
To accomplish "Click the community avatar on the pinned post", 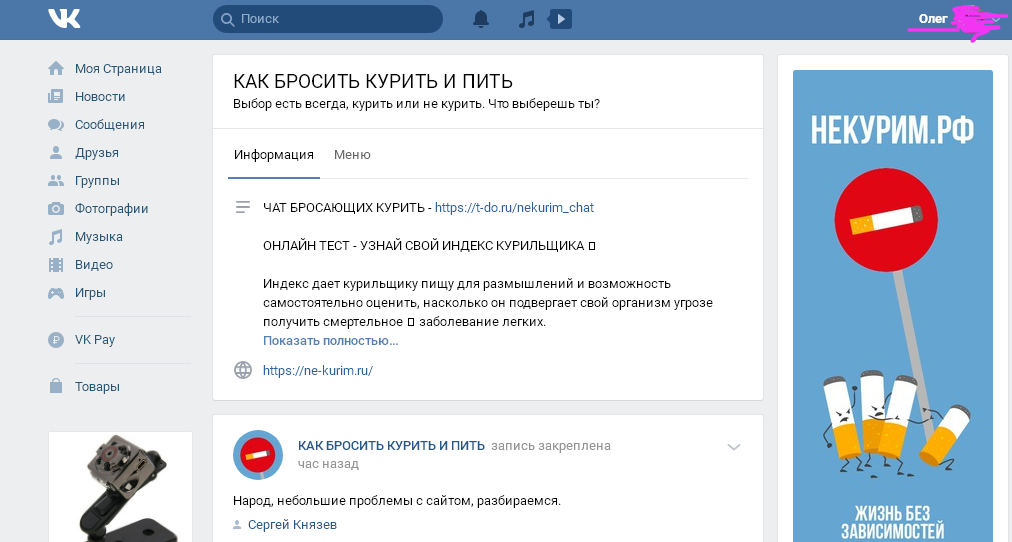I will click(x=258, y=455).
